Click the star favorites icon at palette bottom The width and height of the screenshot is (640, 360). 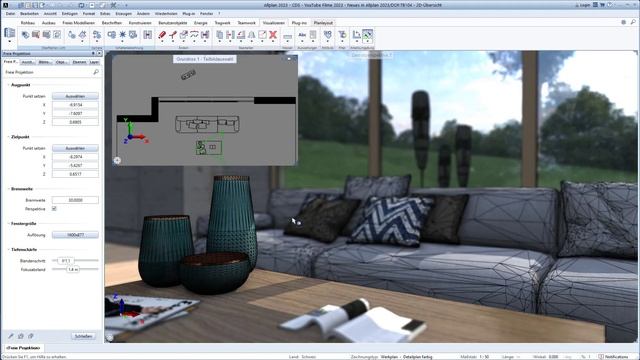tap(21, 336)
